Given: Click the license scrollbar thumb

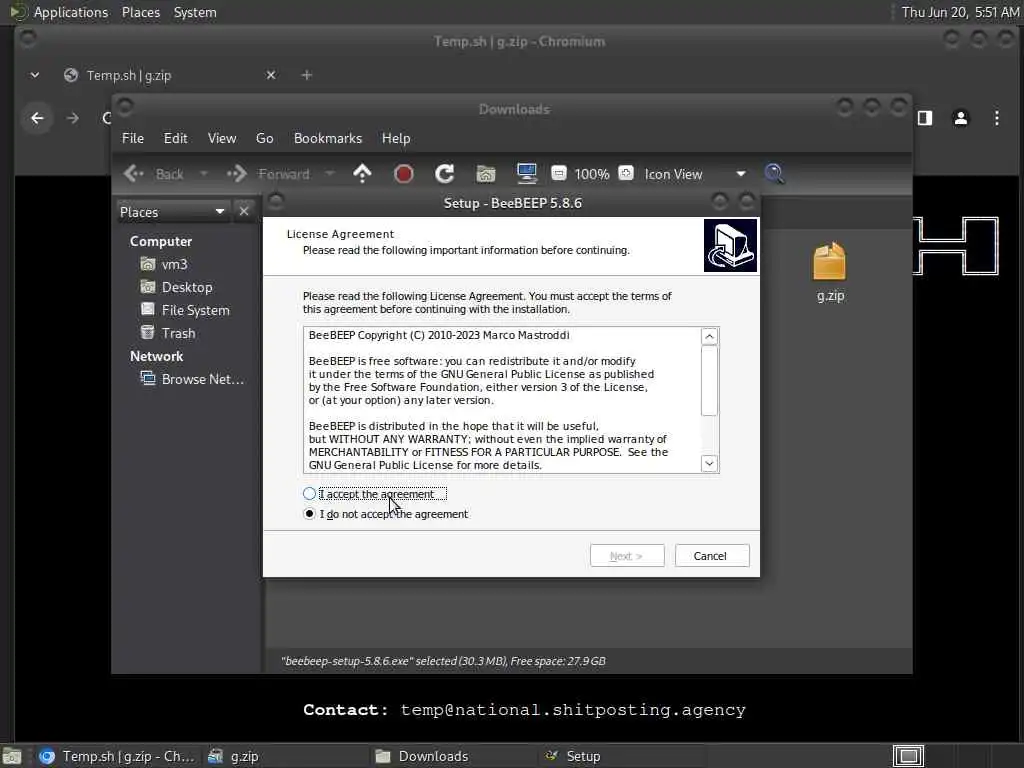Looking at the screenshot, I should click(709, 380).
